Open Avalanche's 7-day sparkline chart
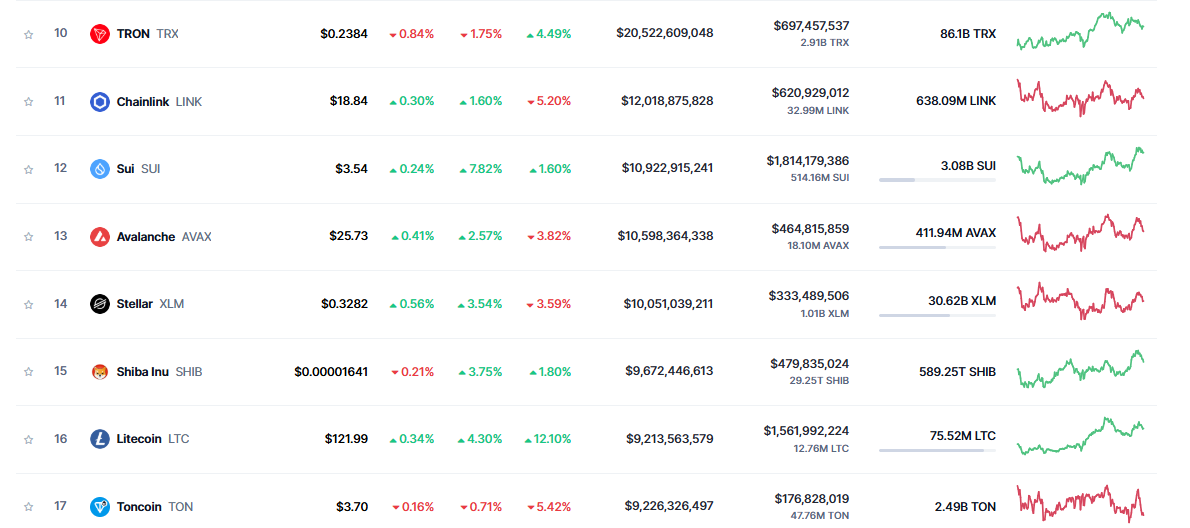1190x528 pixels. click(x=1081, y=233)
